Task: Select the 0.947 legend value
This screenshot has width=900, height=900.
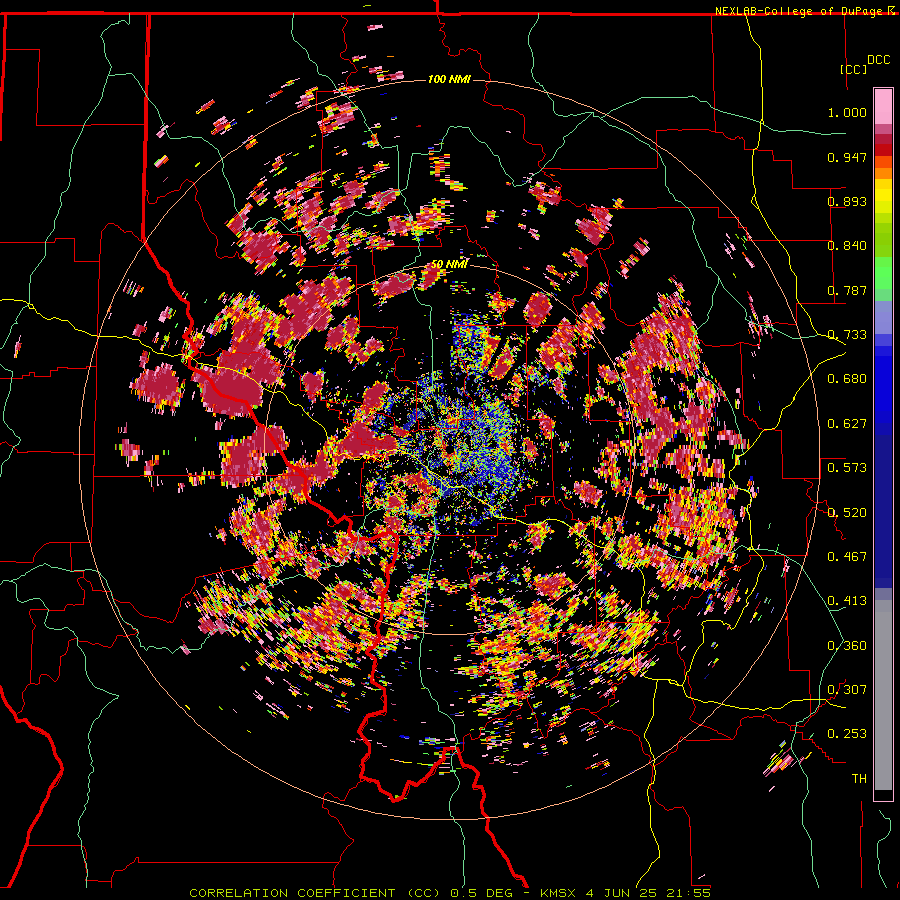Action: 847,157
